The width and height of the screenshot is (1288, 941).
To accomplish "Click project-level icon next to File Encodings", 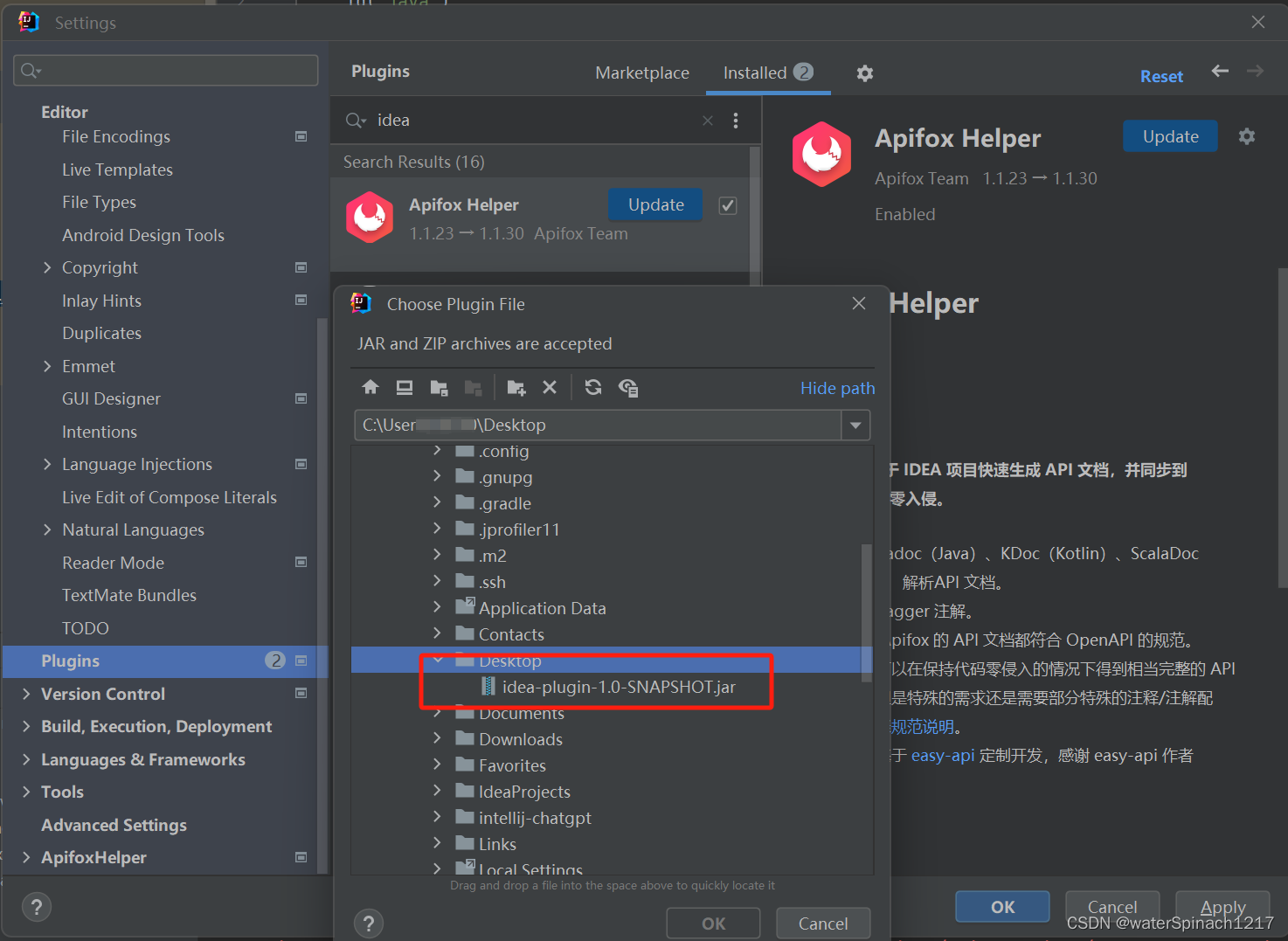I will point(301,136).
